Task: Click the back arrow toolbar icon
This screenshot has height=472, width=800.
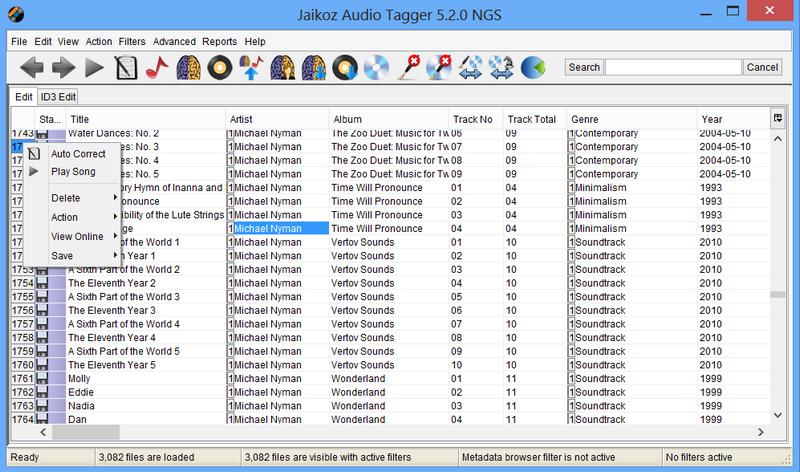Action: 32,67
